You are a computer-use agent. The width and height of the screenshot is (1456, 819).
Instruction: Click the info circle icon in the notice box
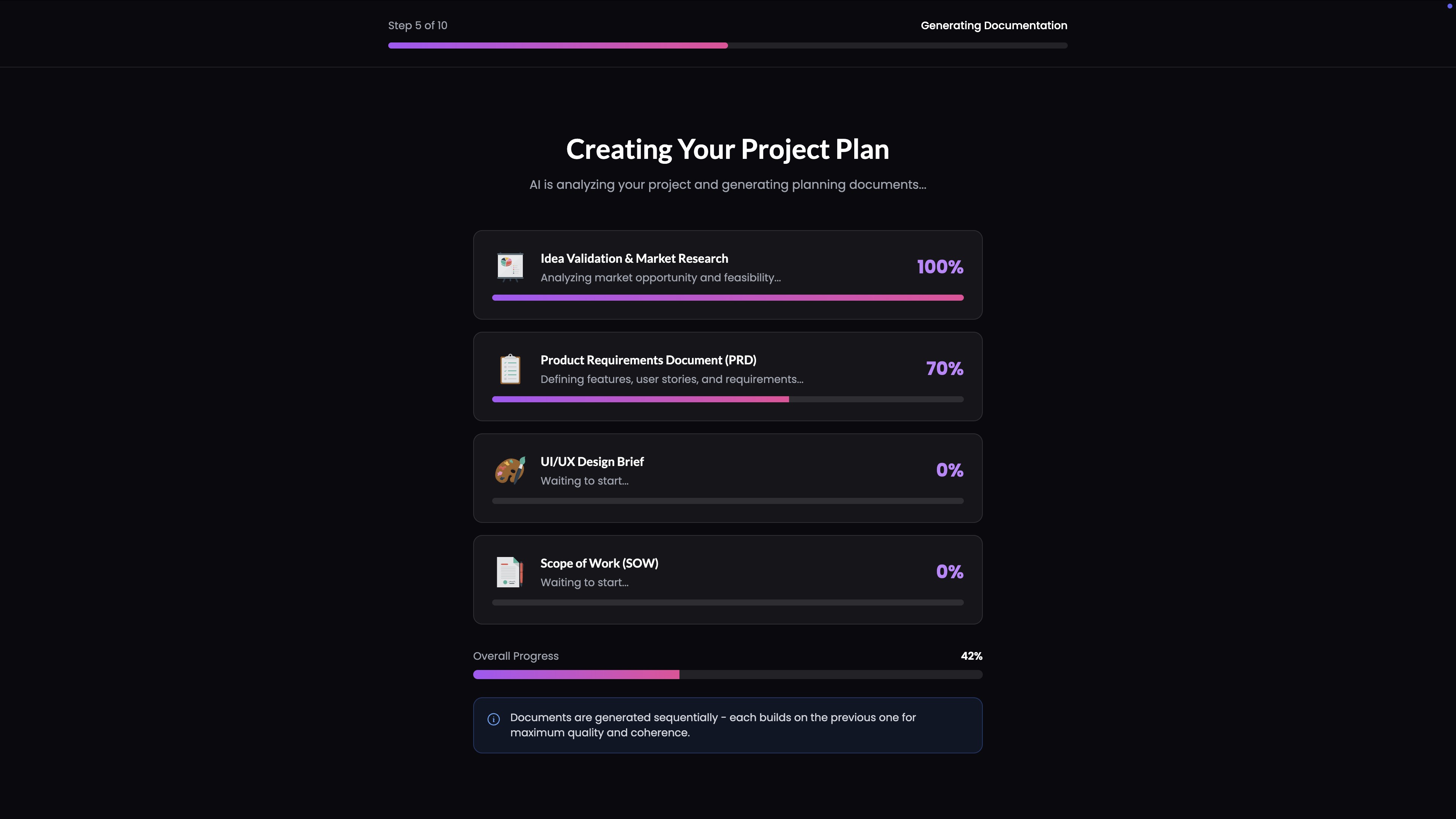pyautogui.click(x=493, y=719)
